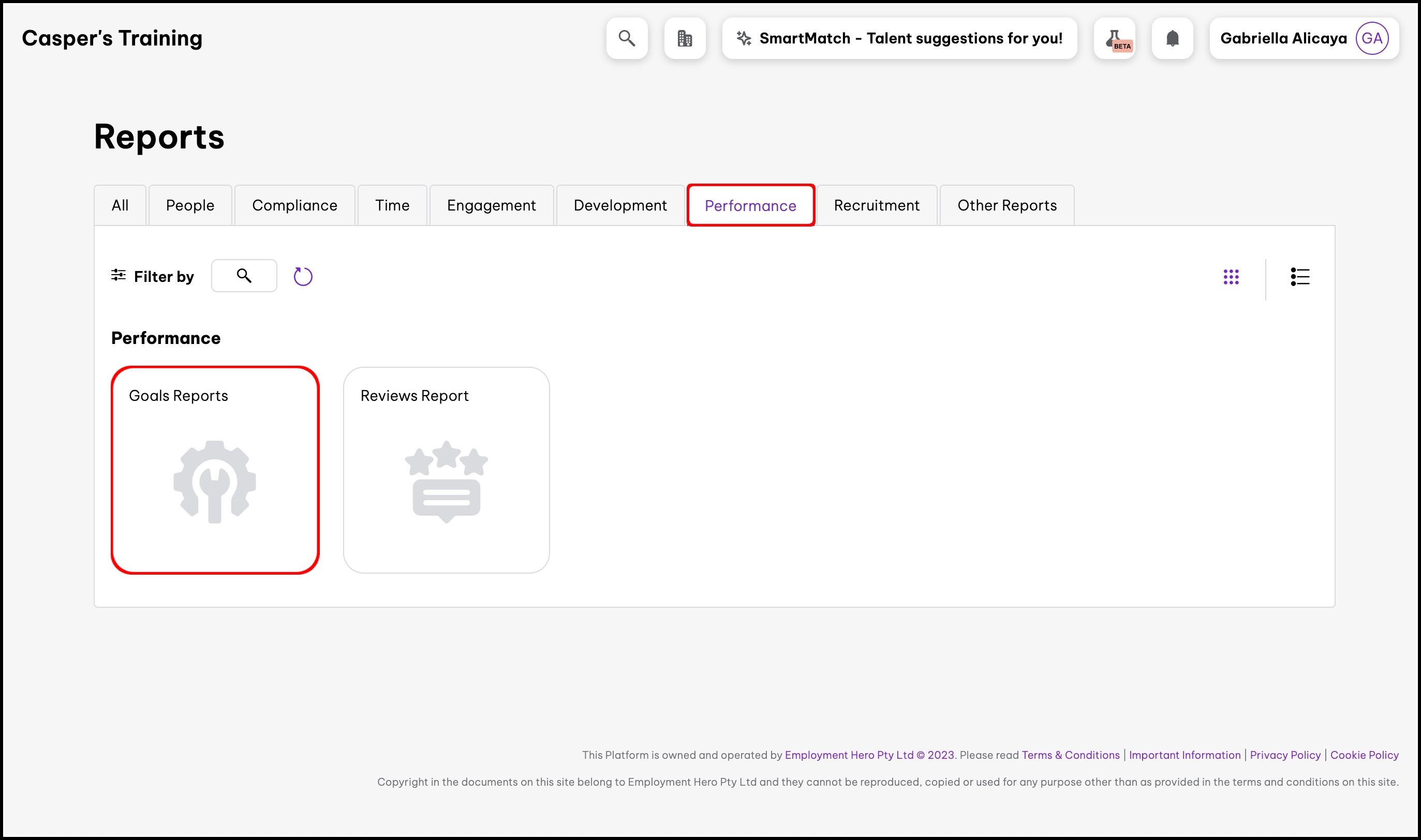Switch to grid view
1421x840 pixels.
click(x=1231, y=277)
